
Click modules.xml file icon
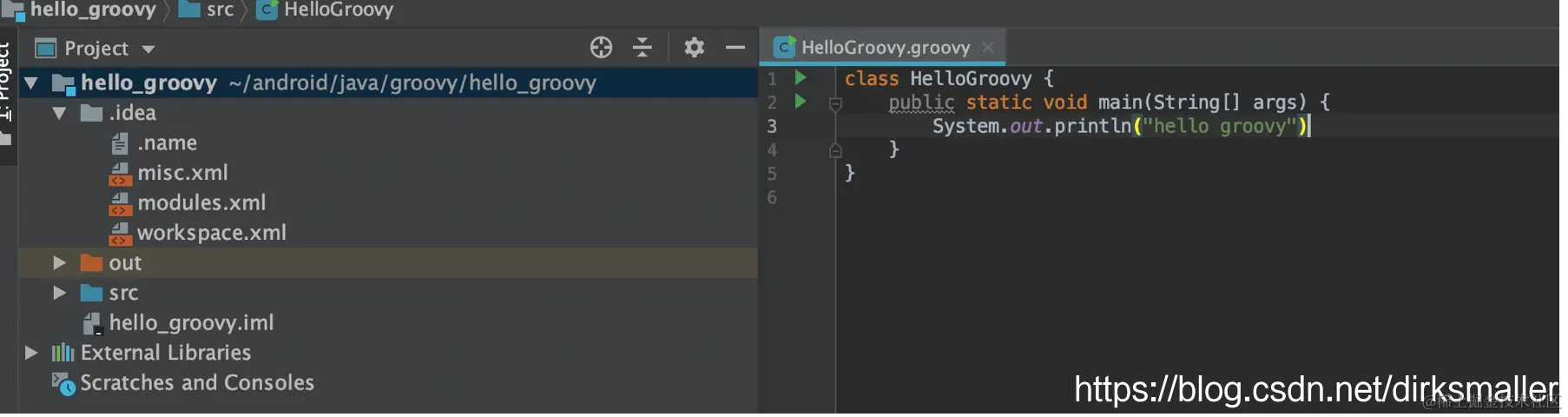click(120, 203)
